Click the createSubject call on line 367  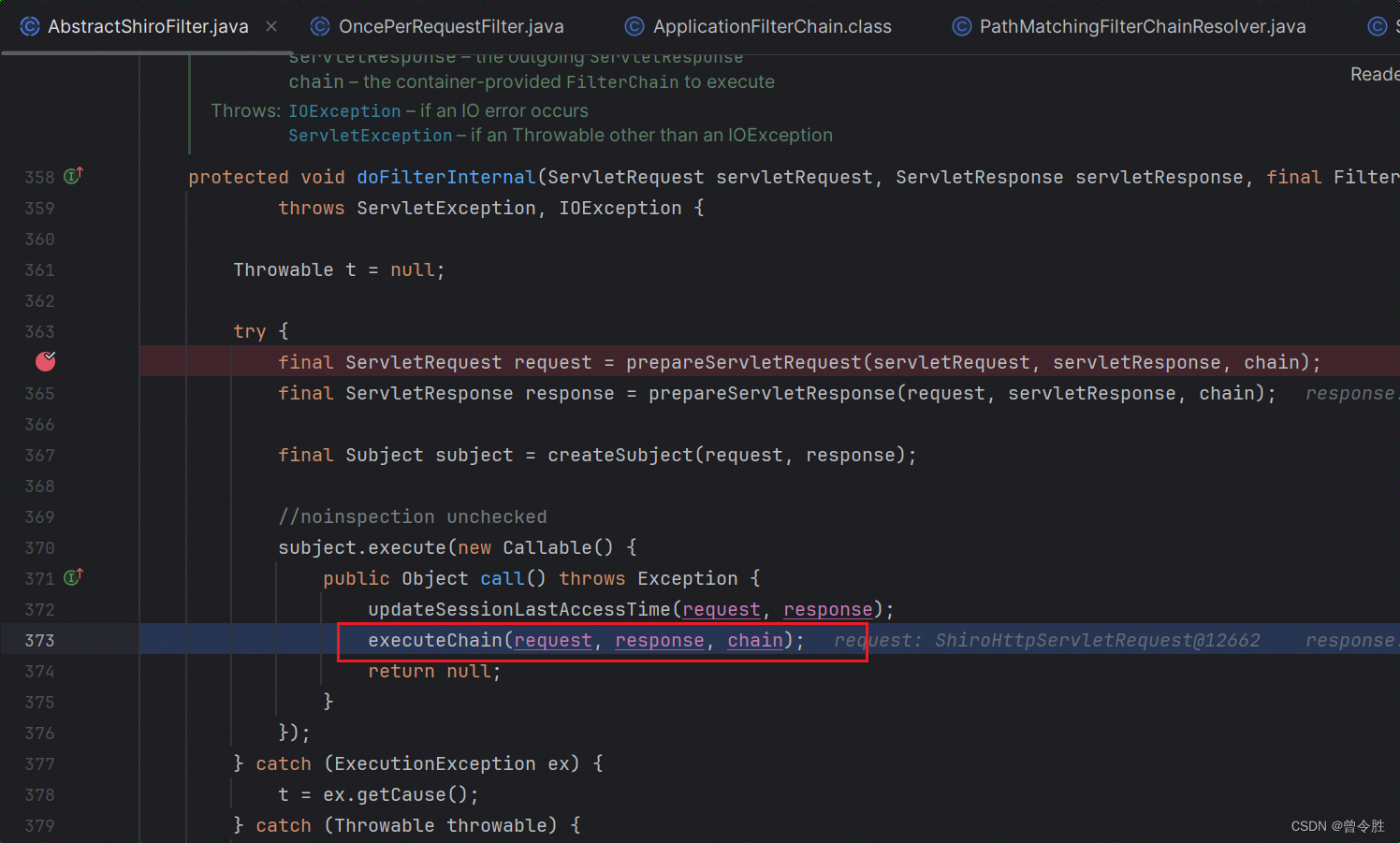coord(620,455)
